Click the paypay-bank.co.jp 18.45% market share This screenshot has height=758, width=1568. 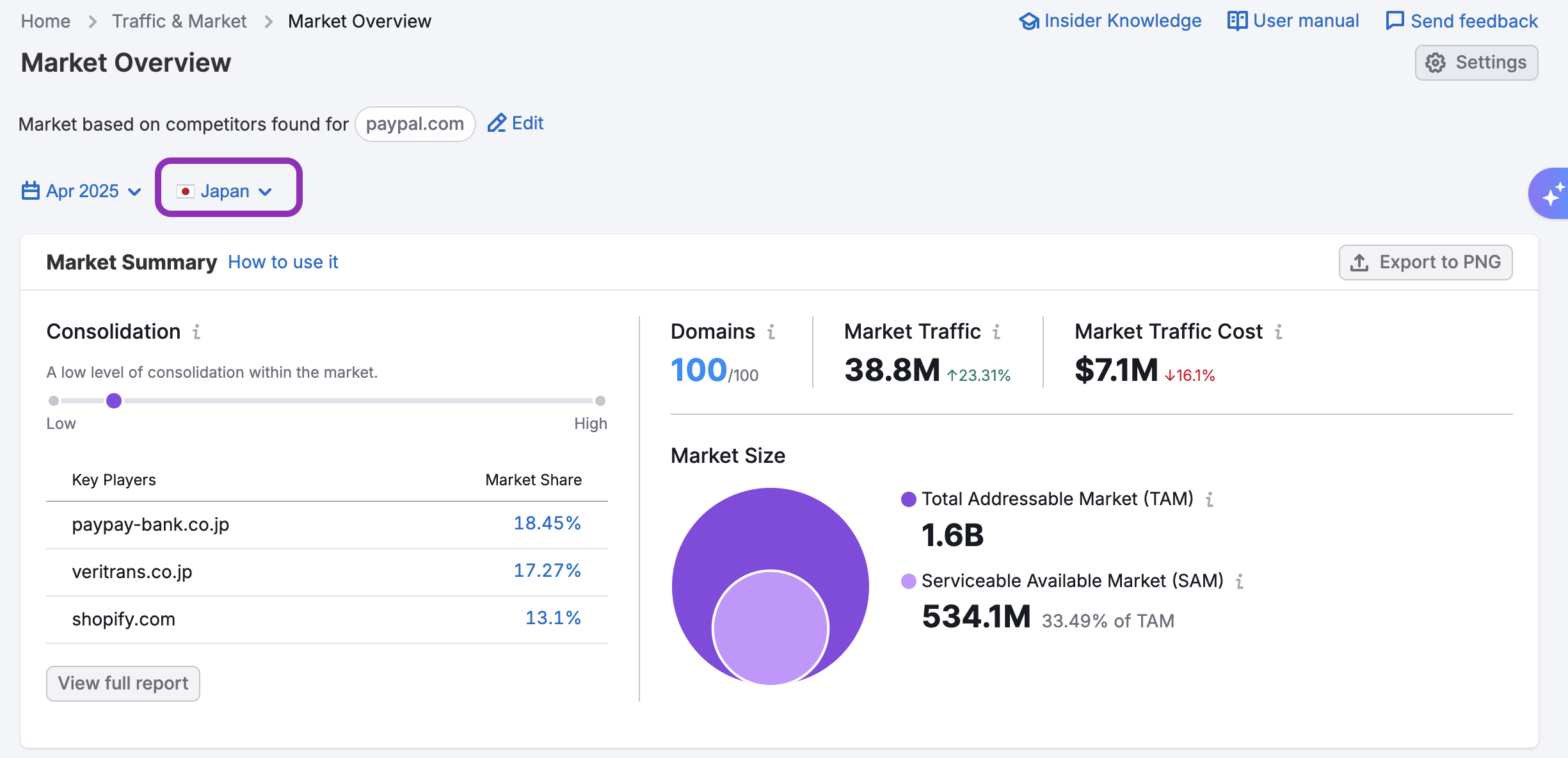tap(547, 524)
